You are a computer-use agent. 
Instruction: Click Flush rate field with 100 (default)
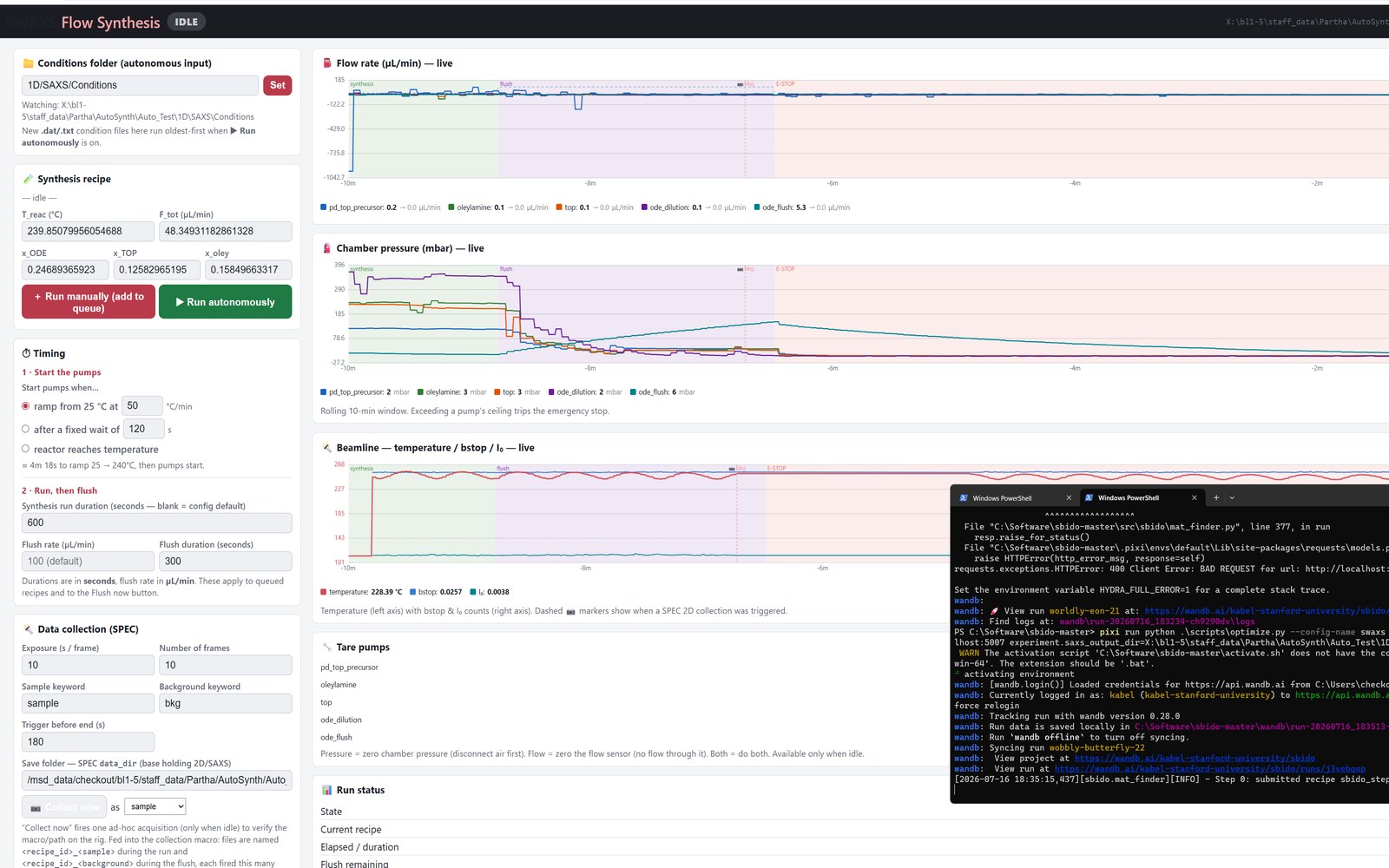click(88, 562)
